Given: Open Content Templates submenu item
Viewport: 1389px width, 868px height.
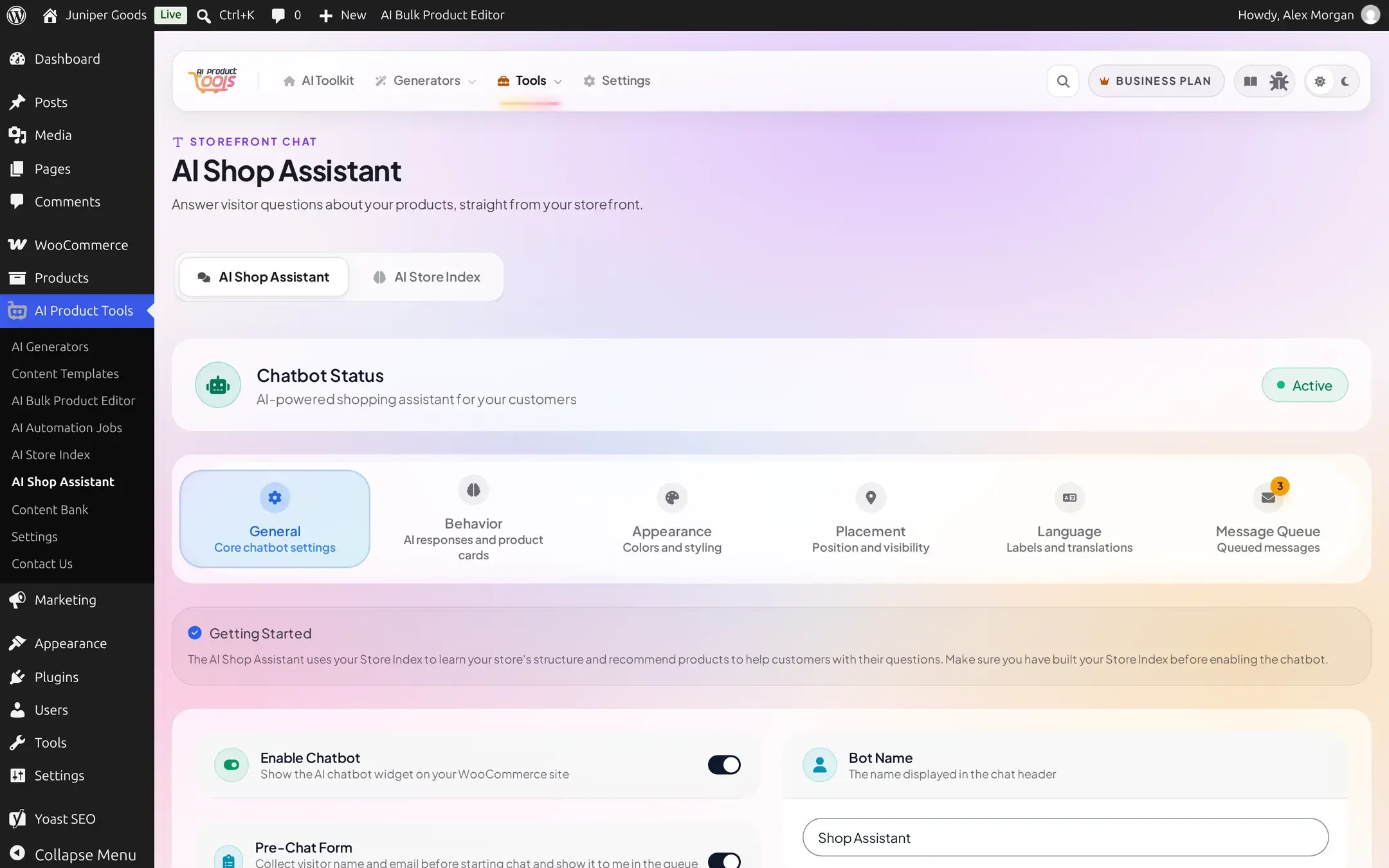Looking at the screenshot, I should click(x=65, y=374).
